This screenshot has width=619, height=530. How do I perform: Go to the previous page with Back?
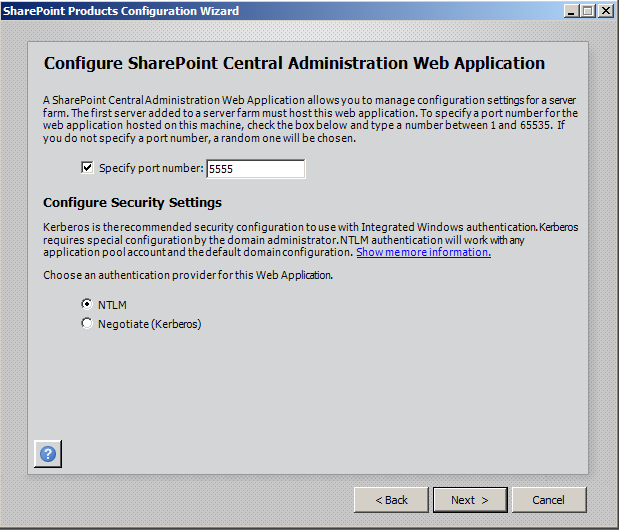click(391, 500)
